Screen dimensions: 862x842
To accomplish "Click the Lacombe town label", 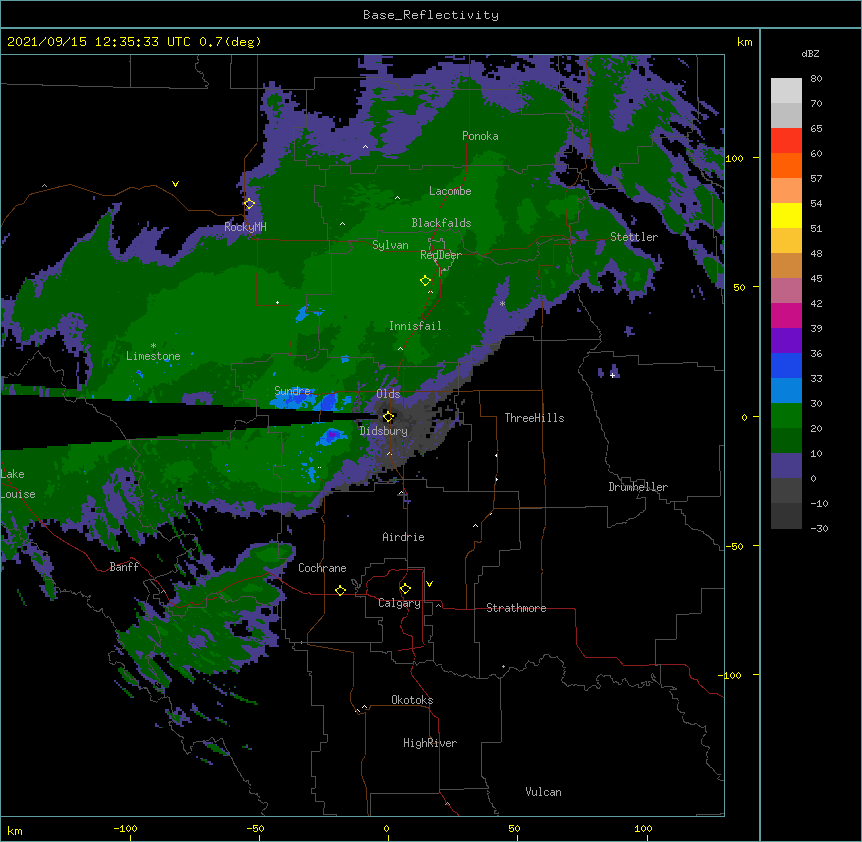I will pyautogui.click(x=450, y=191).
